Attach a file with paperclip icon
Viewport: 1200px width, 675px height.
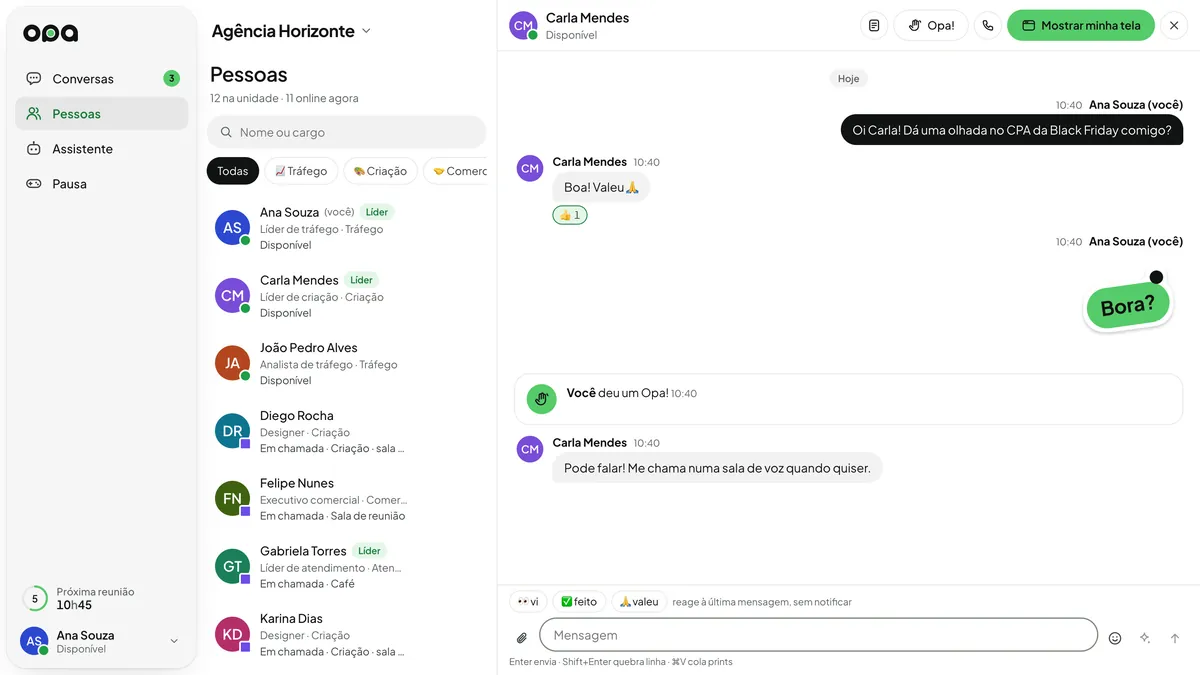coord(521,637)
